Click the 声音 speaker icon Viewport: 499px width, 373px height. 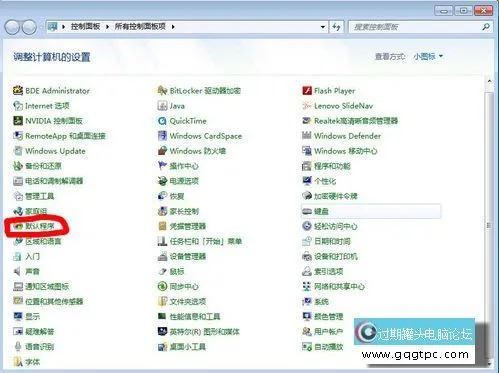(18, 271)
